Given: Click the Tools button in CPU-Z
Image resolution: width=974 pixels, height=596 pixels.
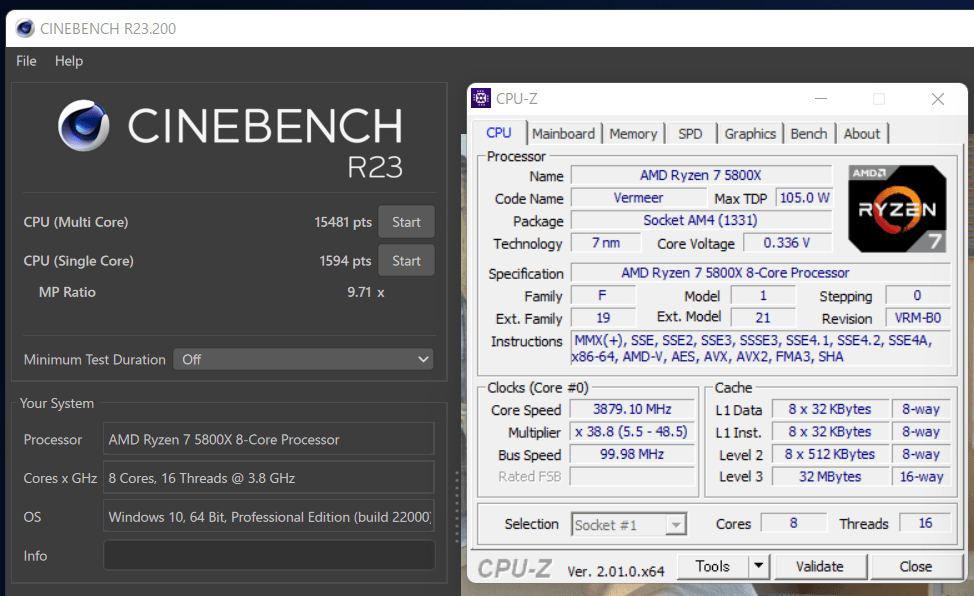Looking at the screenshot, I should (712, 566).
